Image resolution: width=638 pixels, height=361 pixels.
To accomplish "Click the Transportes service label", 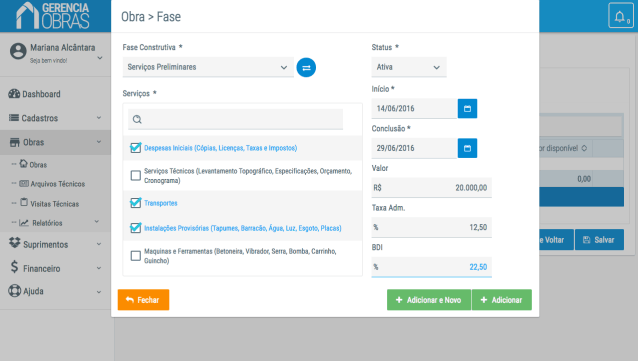I will tap(161, 203).
